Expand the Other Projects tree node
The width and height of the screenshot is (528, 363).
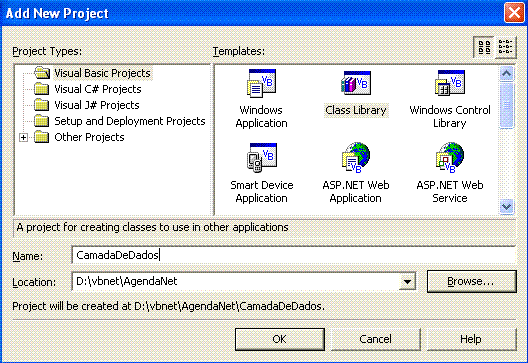coord(24,137)
